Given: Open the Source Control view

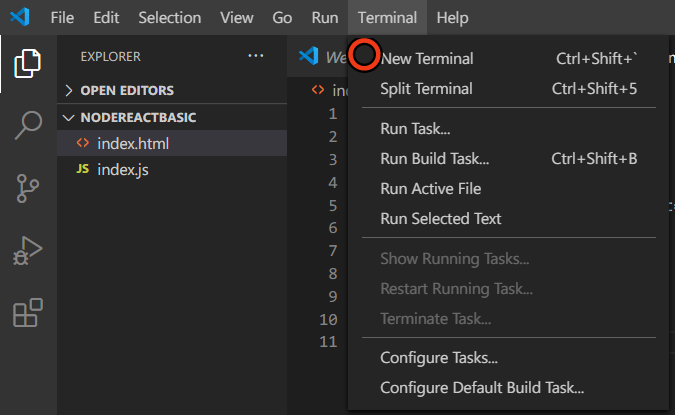Looking at the screenshot, I should pyautogui.click(x=27, y=188).
